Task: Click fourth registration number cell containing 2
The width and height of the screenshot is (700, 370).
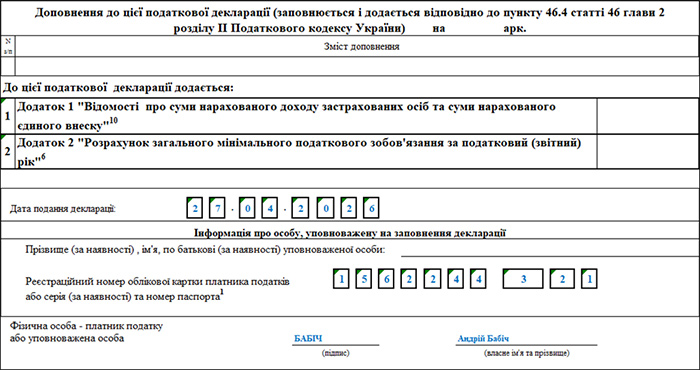Action: (x=408, y=279)
